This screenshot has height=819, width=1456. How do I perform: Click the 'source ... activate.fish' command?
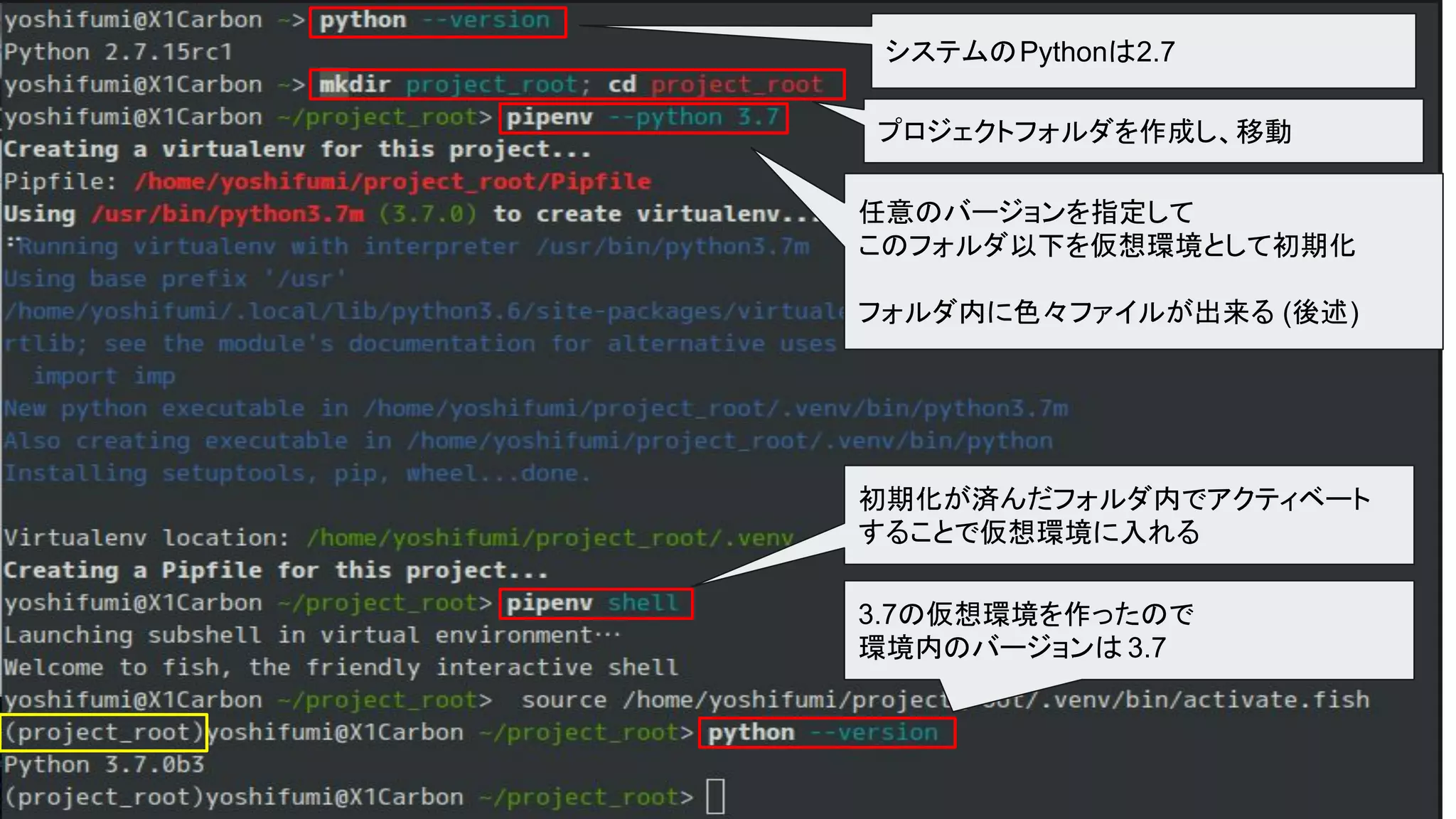(946, 700)
